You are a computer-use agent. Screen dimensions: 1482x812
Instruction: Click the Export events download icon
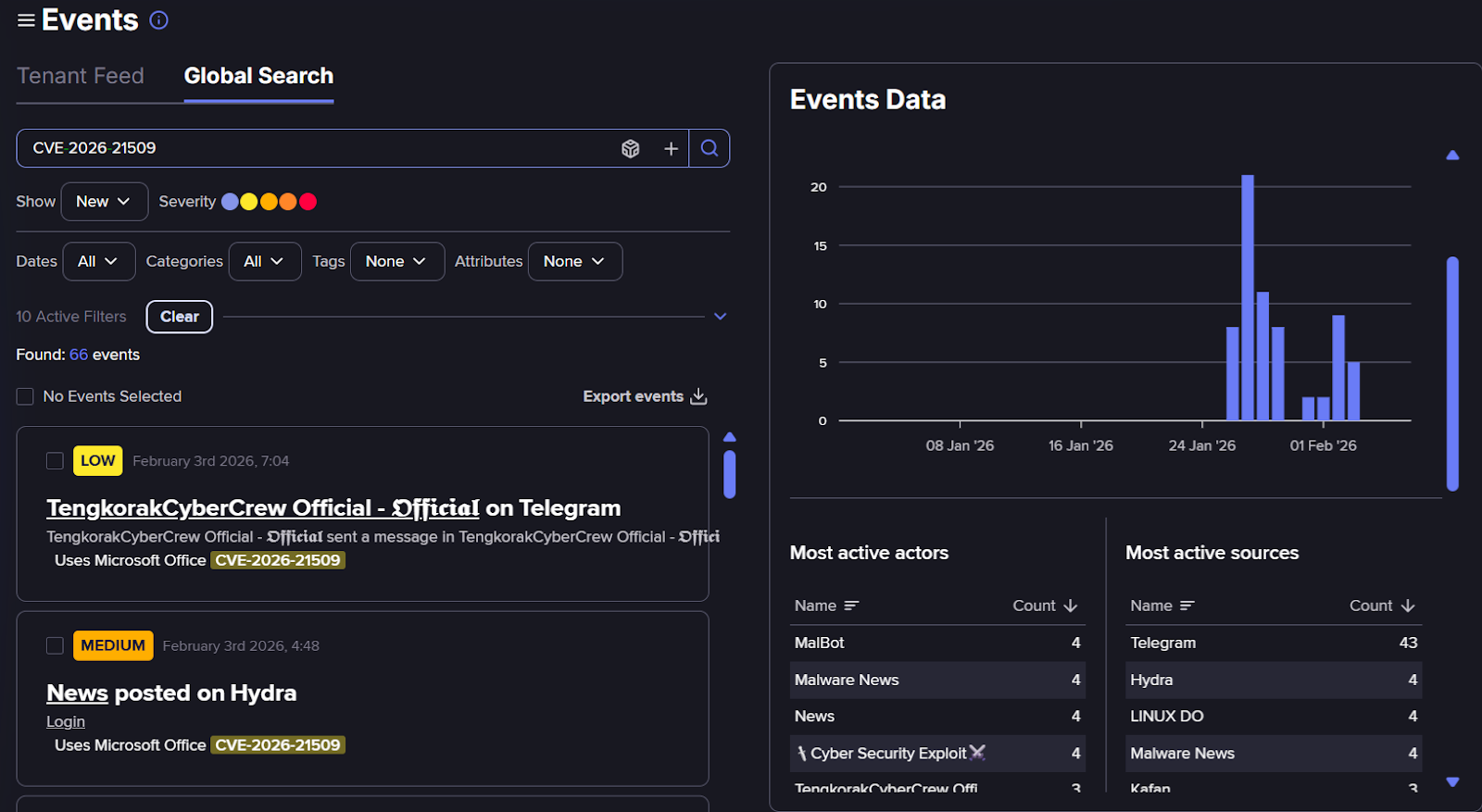699,396
